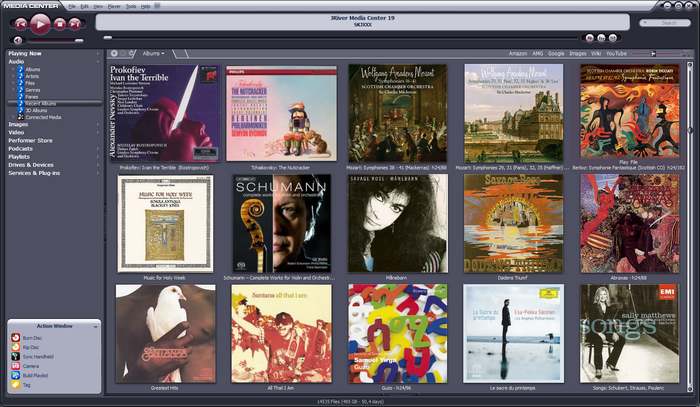This screenshot has height=407, width=700.
Task: Skip to the previous track
Action: [x=21, y=24]
